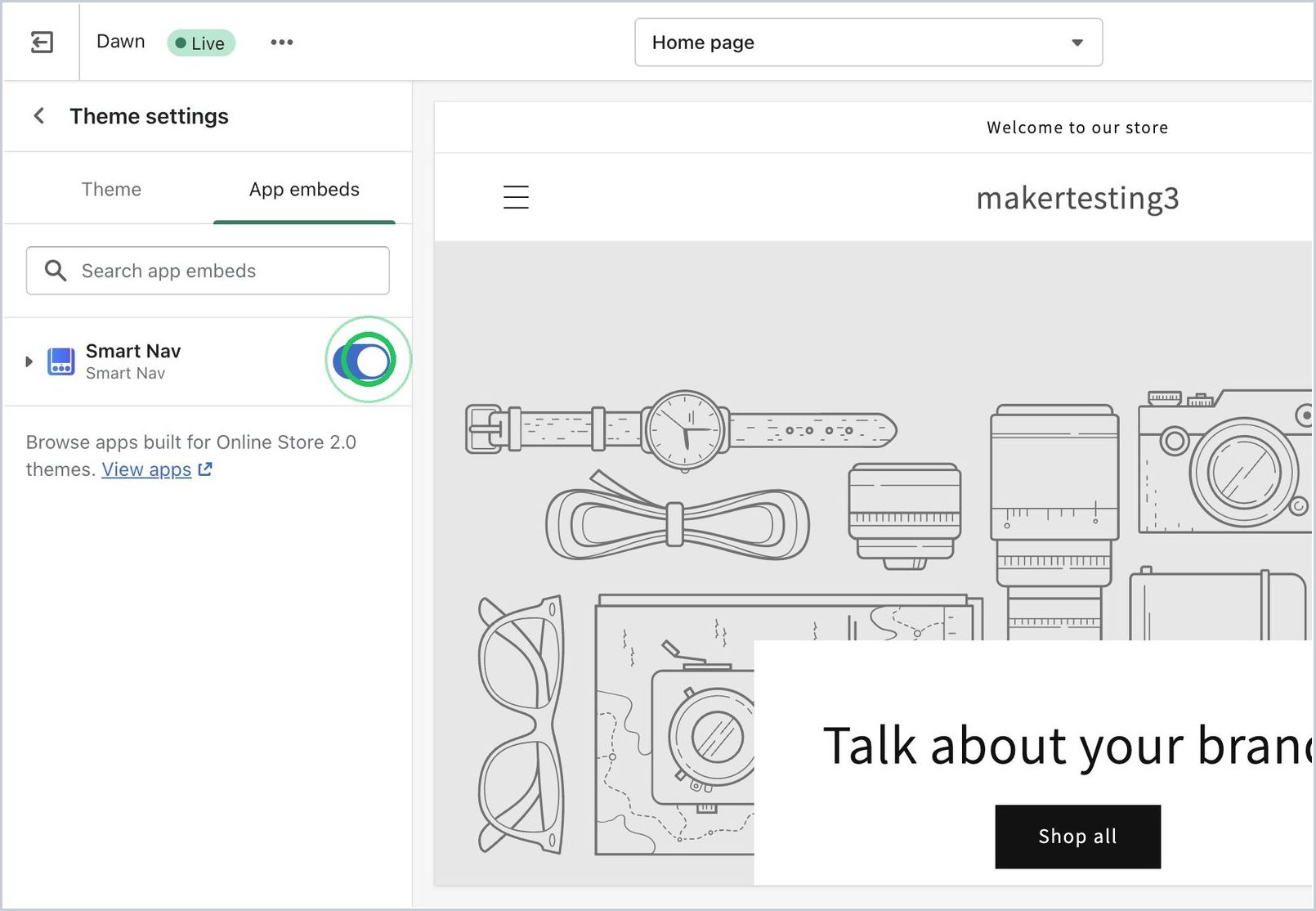Click the Welcome to our store announcement
Image resolution: width=1316 pixels, height=911 pixels.
1077,128
